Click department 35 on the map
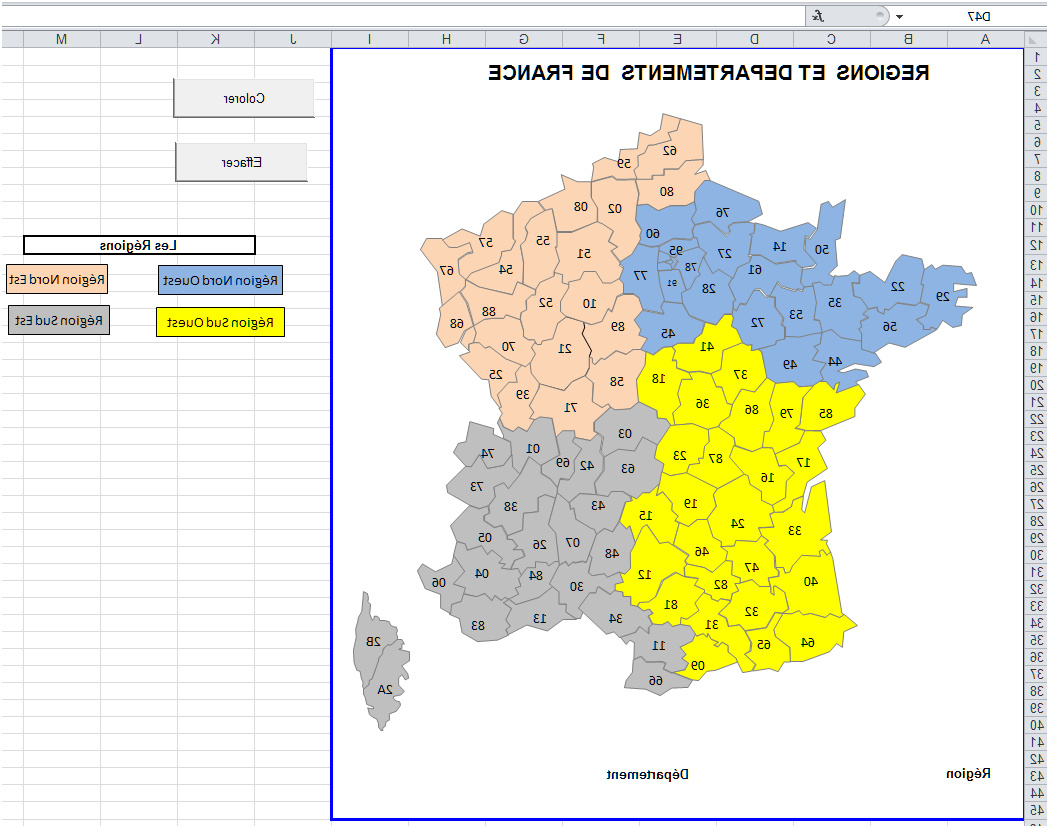1049x828 pixels. tap(834, 302)
